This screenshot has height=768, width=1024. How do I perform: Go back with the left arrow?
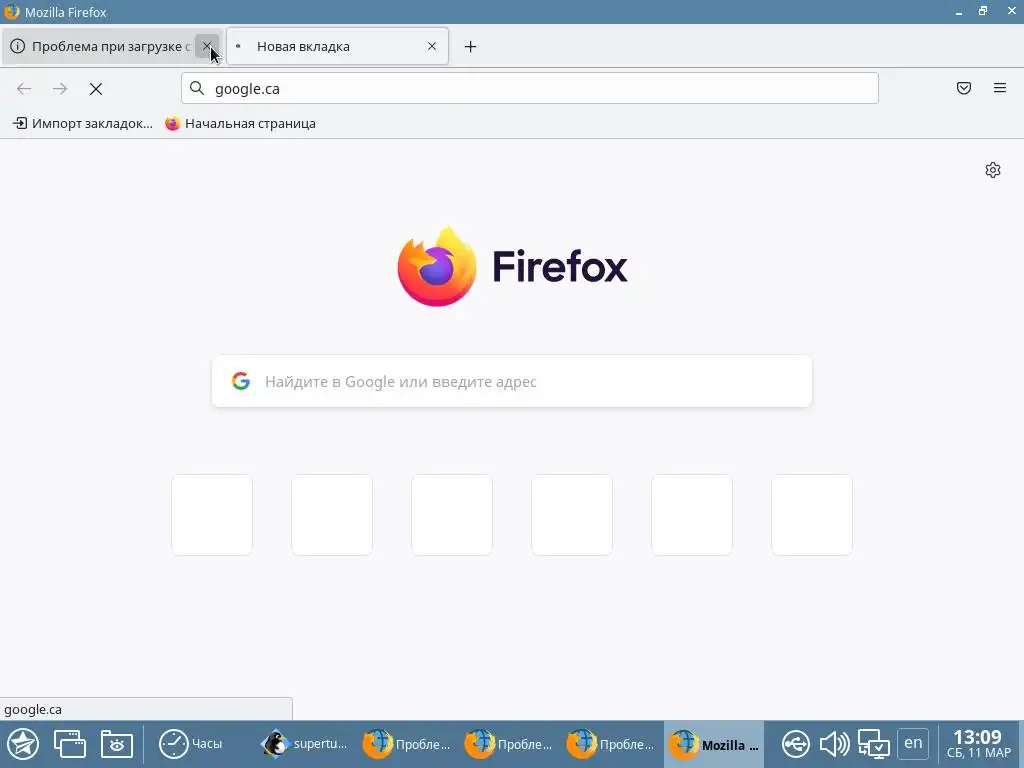24,88
